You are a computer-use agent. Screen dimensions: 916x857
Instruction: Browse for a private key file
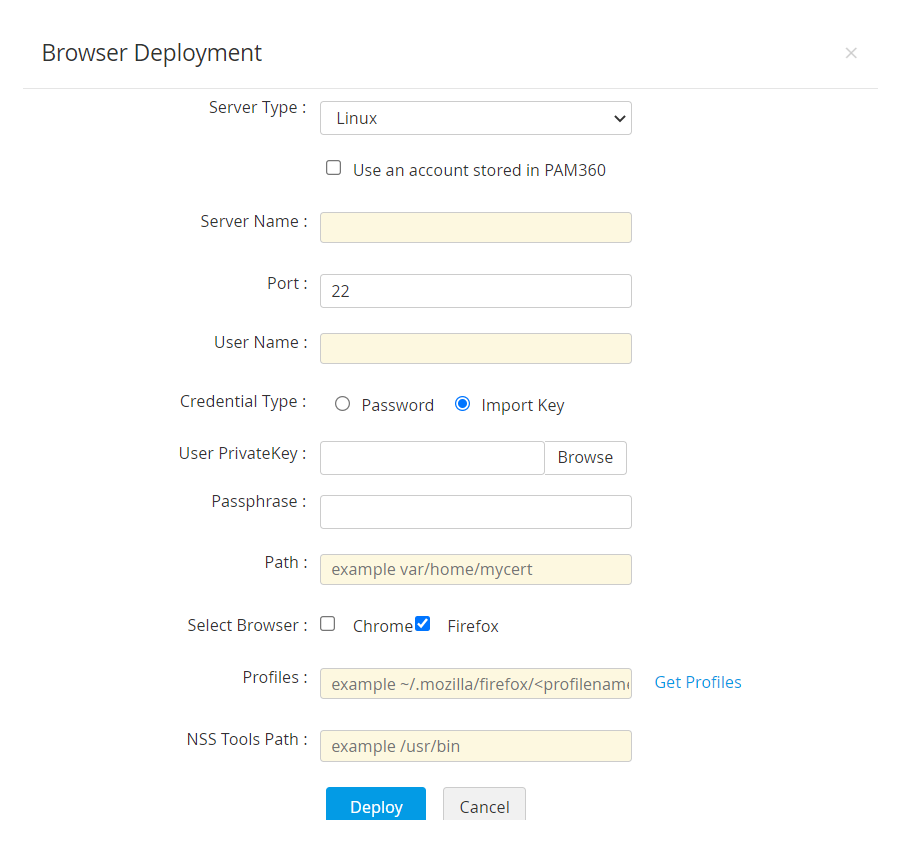585,458
